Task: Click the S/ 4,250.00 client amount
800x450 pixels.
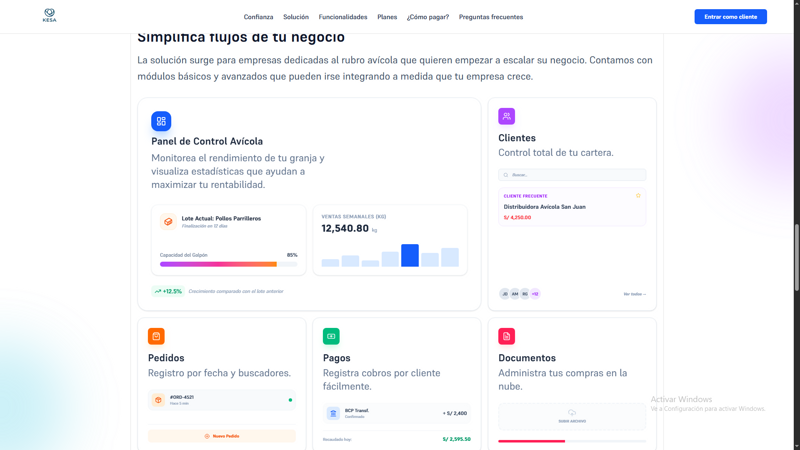Action: [x=517, y=217]
